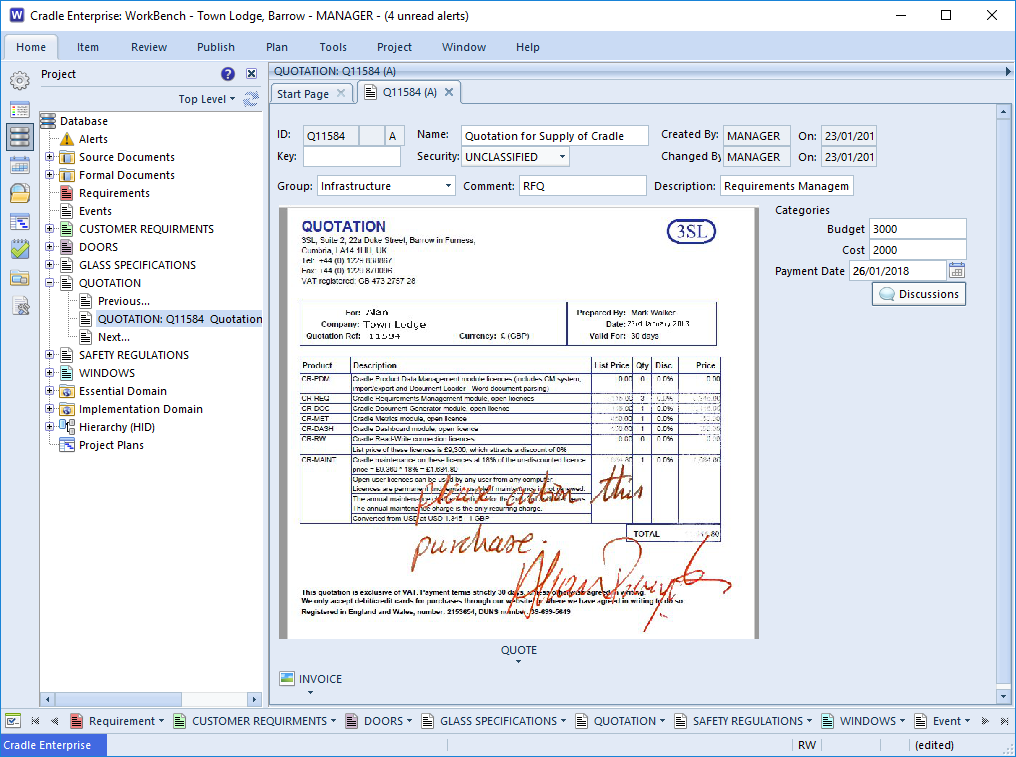Click the empty Key input field

pos(352,157)
